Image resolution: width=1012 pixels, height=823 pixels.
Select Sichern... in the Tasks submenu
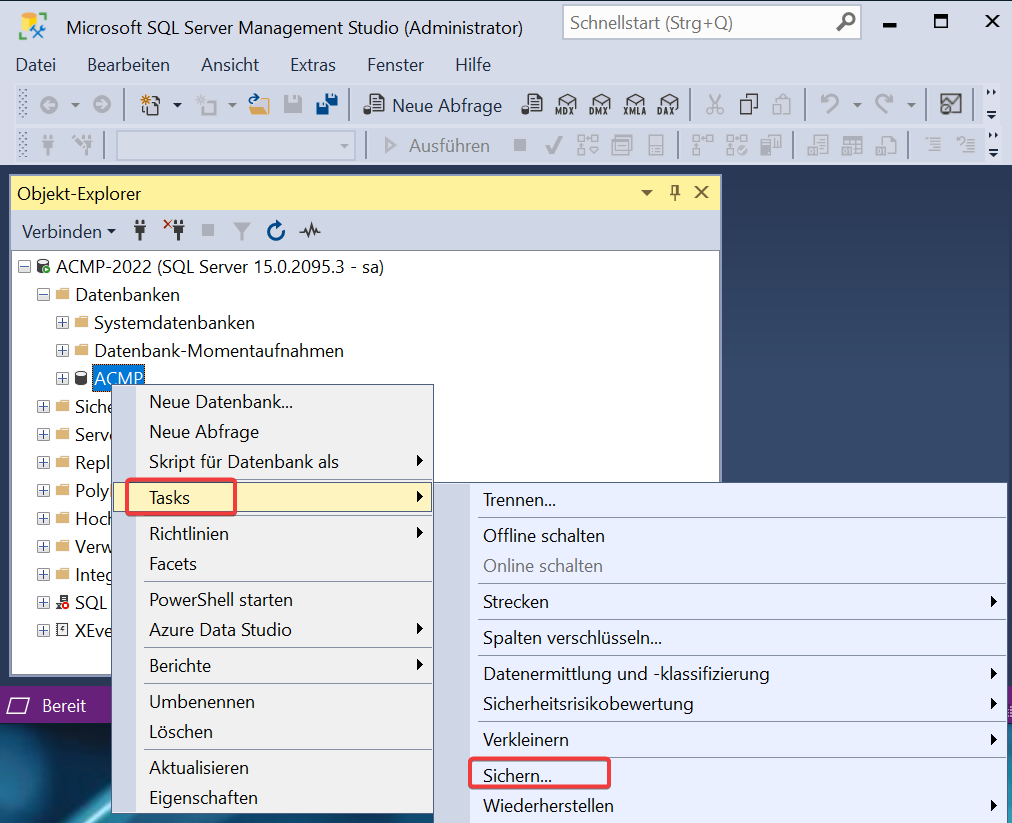[x=518, y=775]
